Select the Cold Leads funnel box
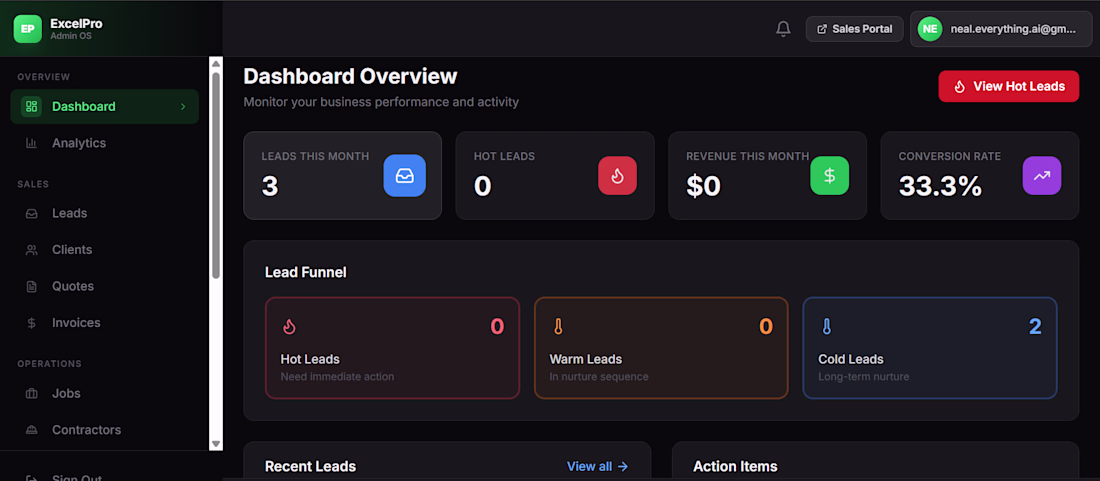 pyautogui.click(x=930, y=348)
